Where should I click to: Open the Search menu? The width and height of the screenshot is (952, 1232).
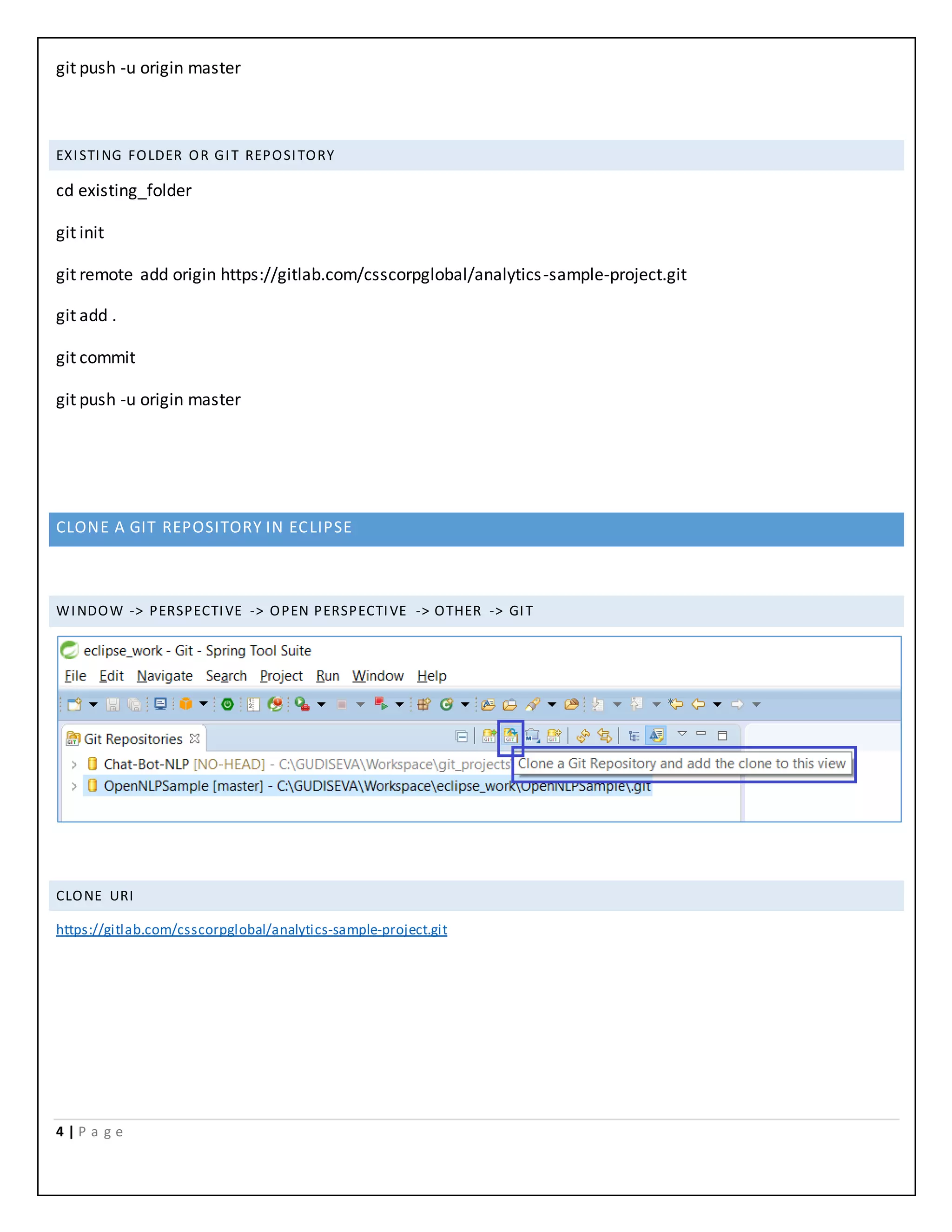[x=226, y=676]
